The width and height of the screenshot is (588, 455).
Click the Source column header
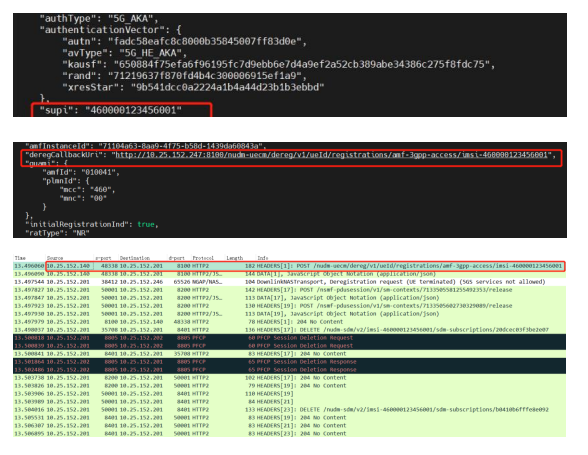(x=55, y=258)
